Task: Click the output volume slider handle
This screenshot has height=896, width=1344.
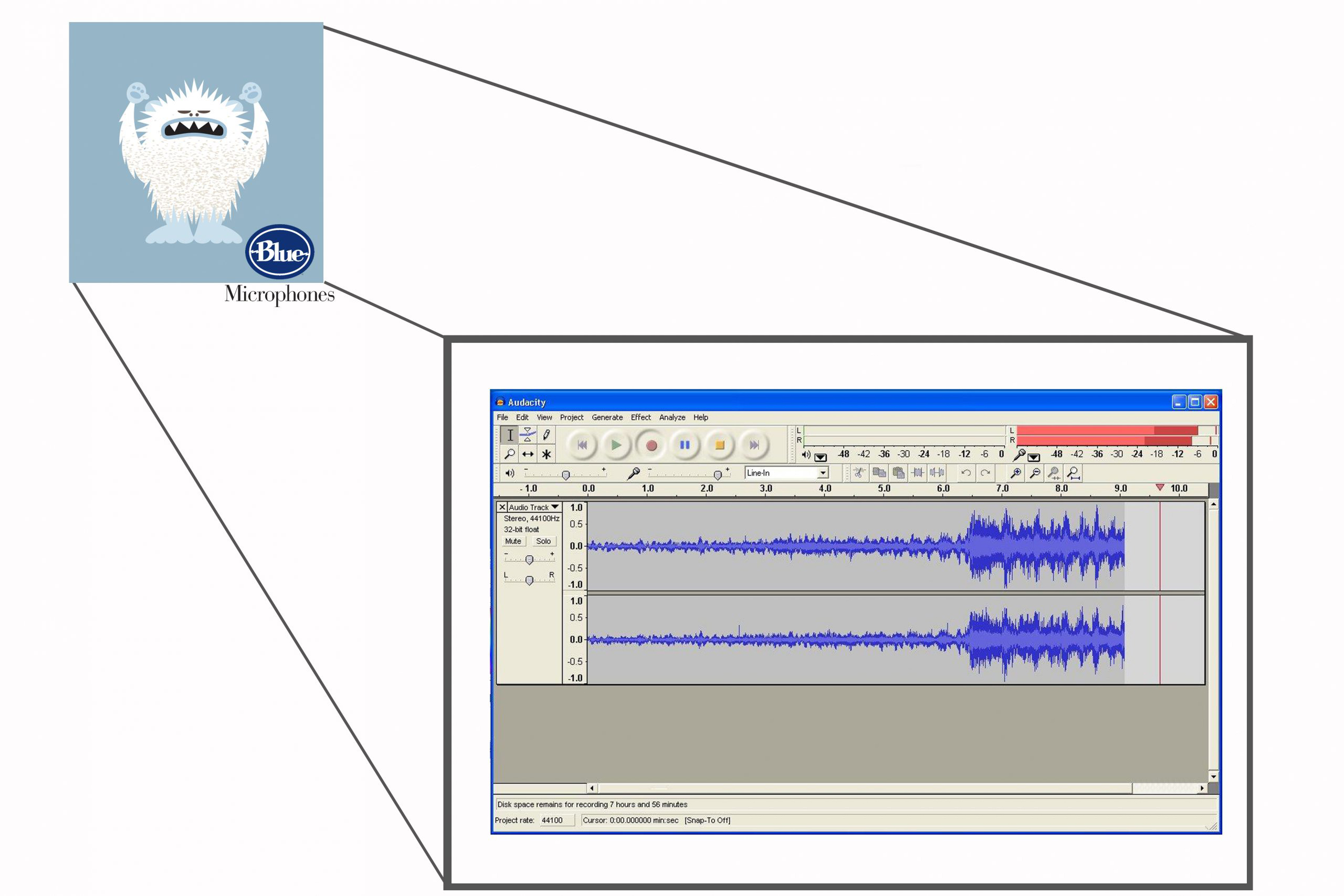Action: (x=566, y=475)
